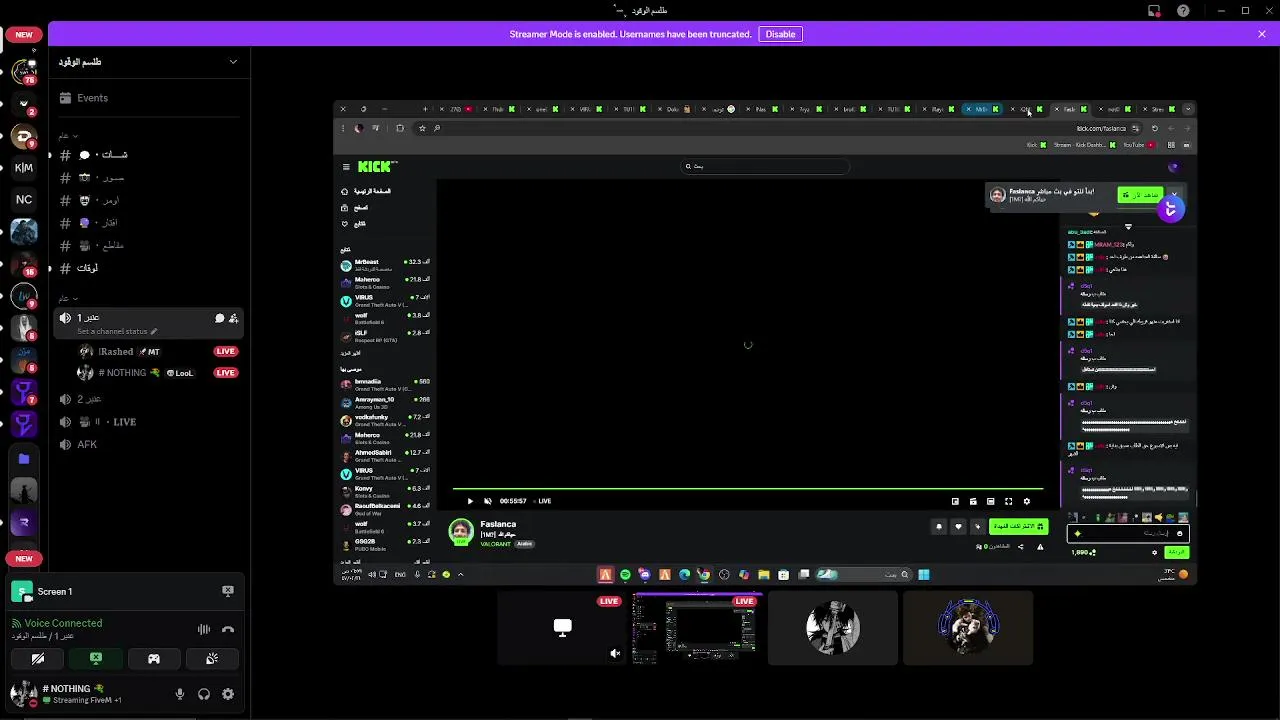This screenshot has width=1280, height=720.
Task: Open chat of voice channel 1
Action: [x=219, y=318]
